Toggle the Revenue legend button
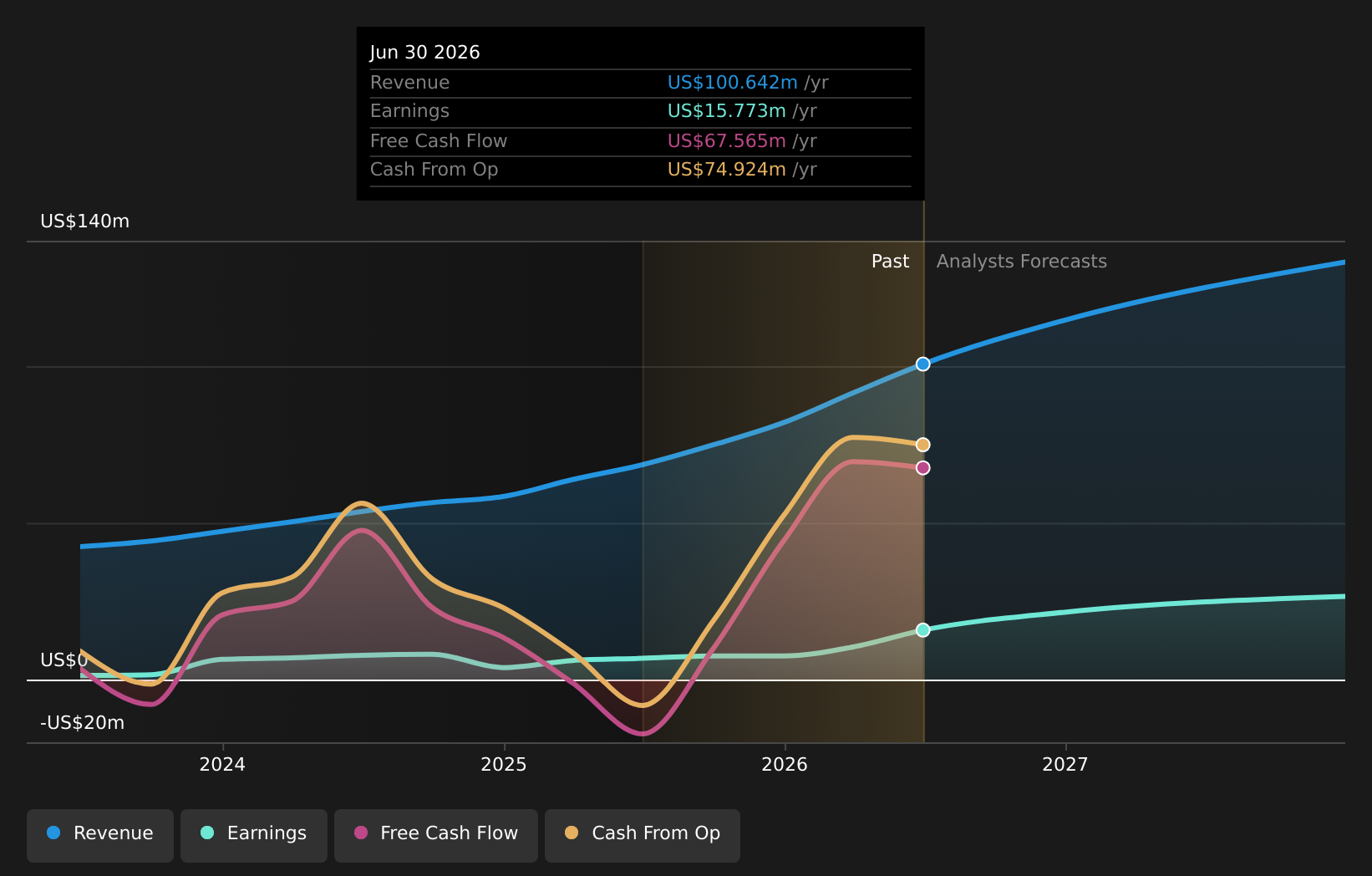This screenshot has height=876, width=1372. click(100, 835)
